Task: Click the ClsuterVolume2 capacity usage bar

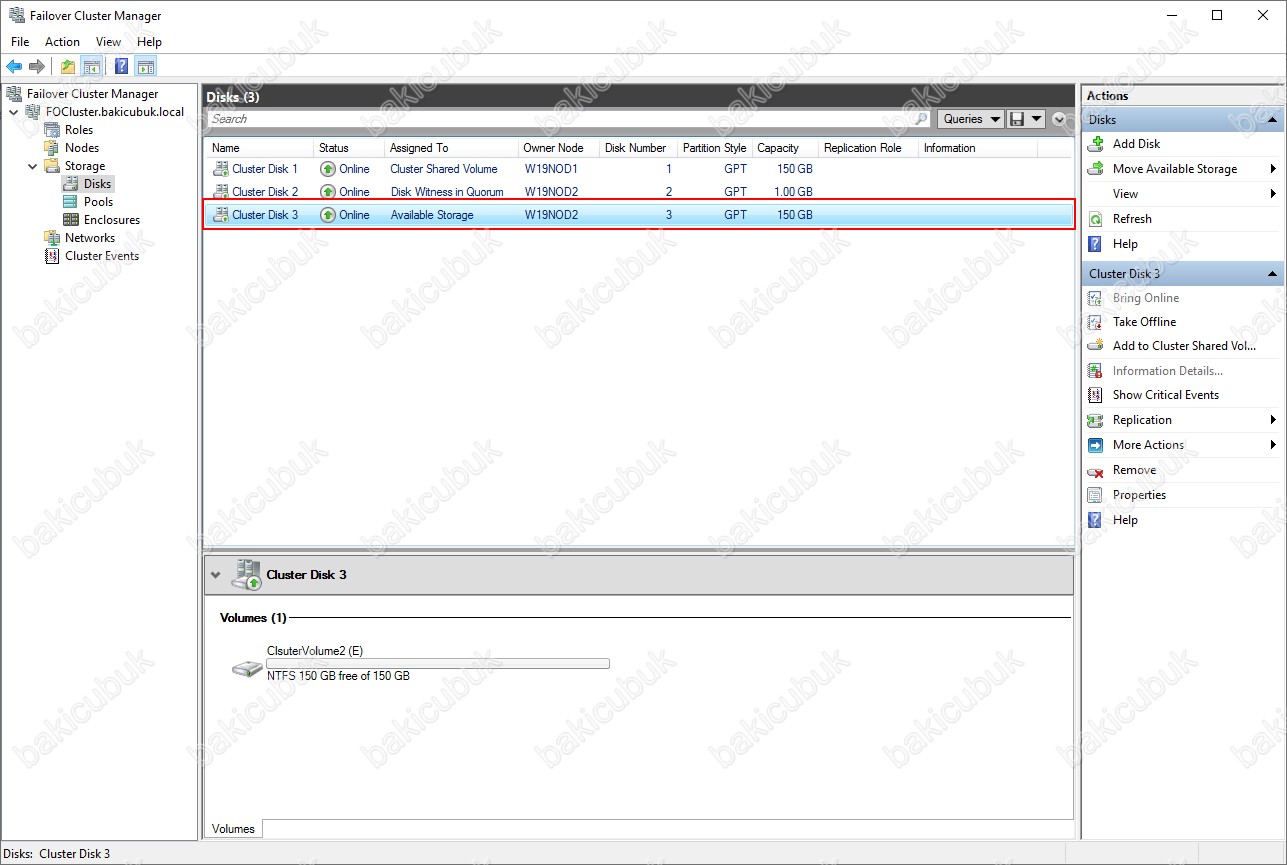Action: 438,663
